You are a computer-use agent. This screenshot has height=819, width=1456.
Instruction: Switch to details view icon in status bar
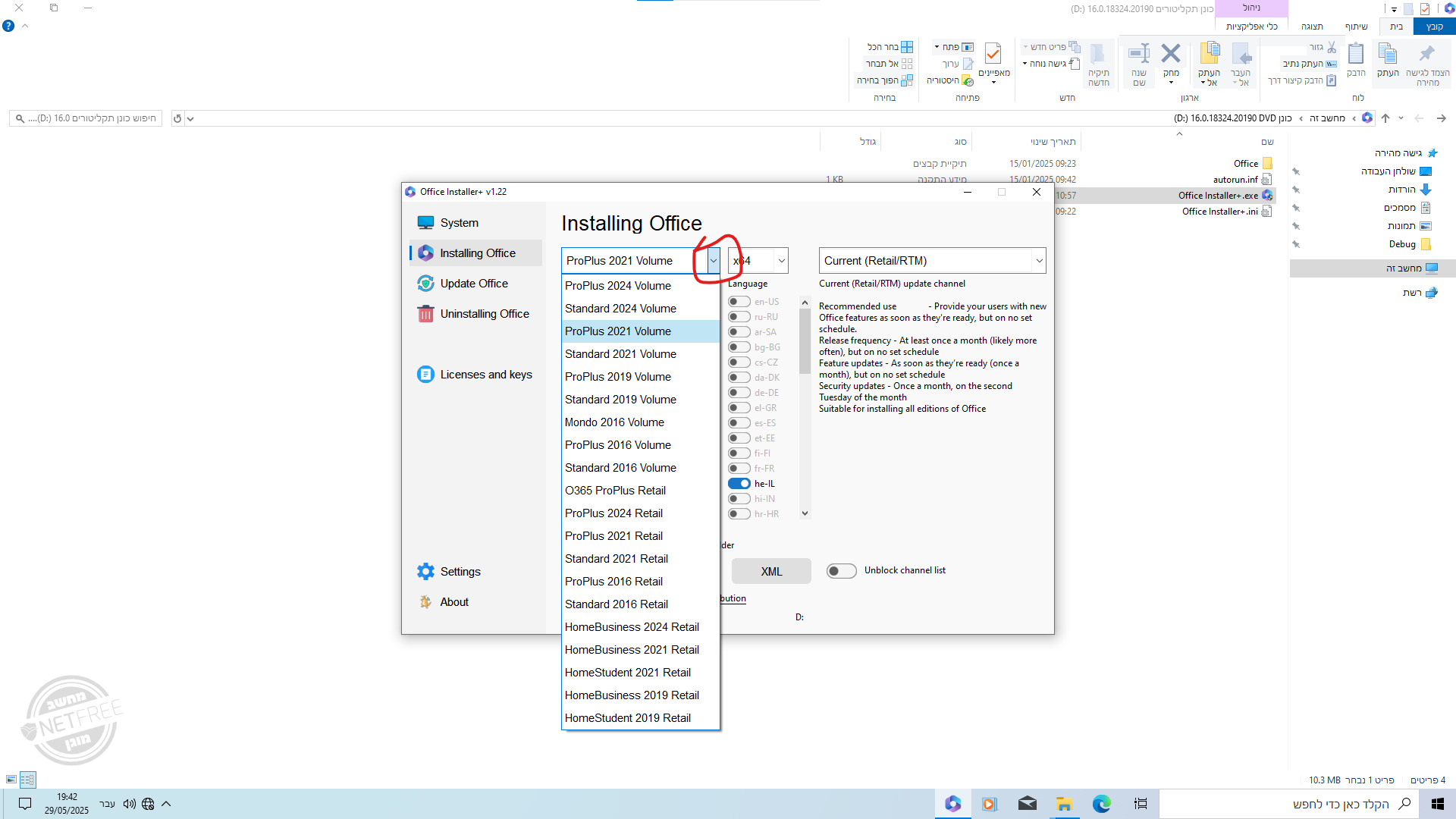coord(27,780)
